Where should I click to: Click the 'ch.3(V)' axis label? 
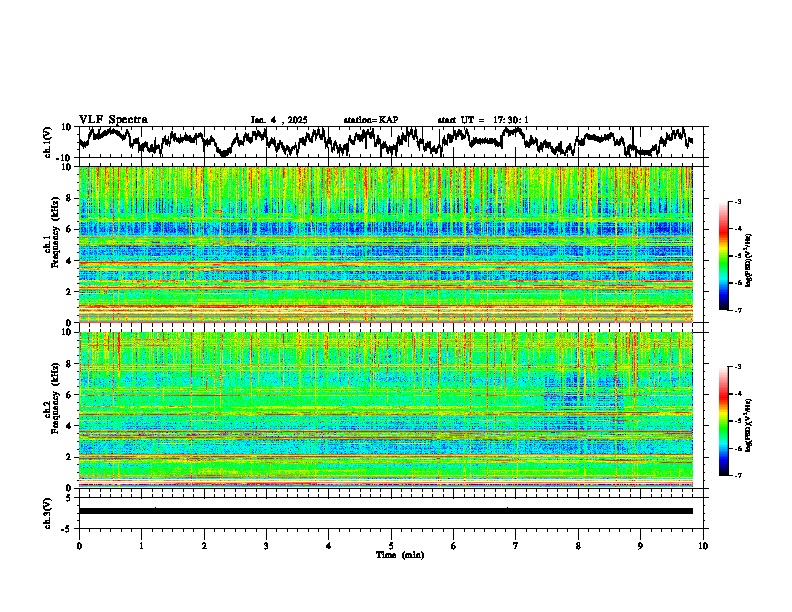click(48, 513)
